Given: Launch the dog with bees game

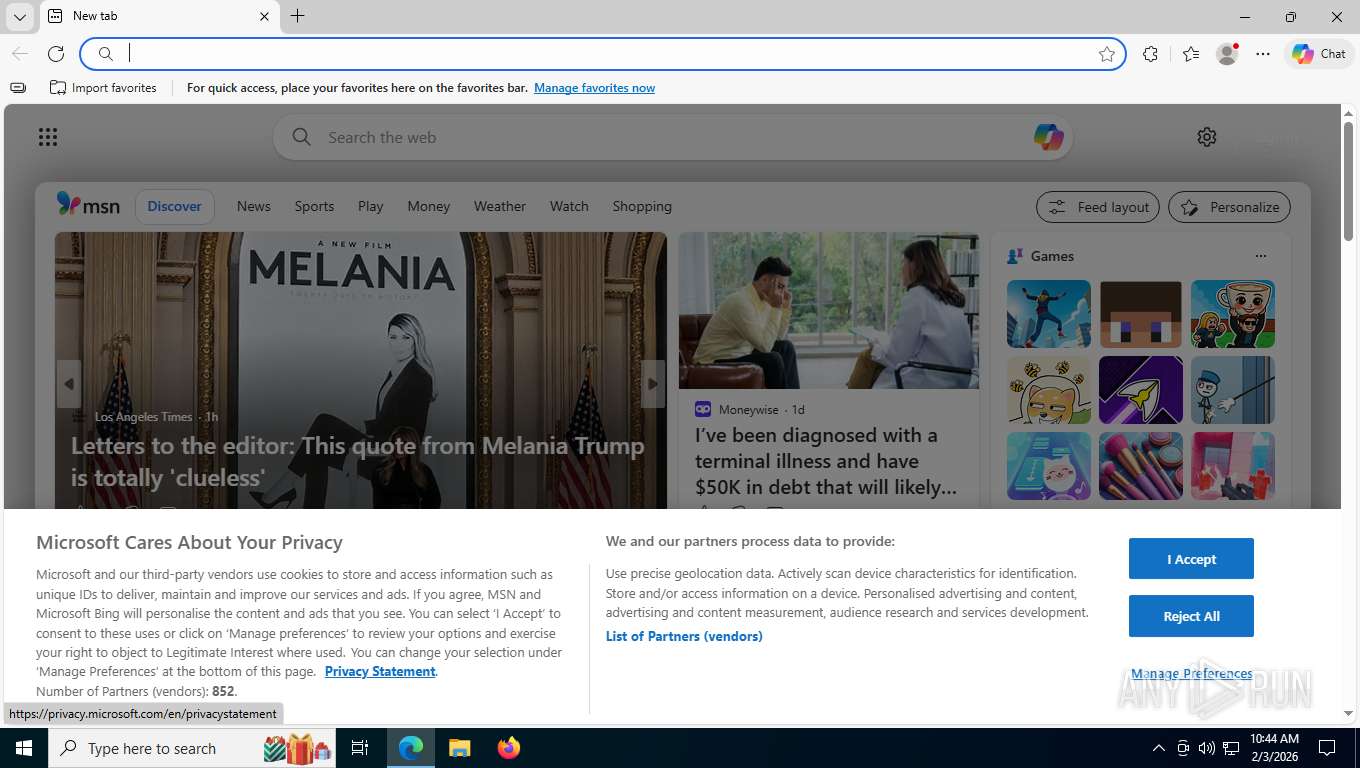Looking at the screenshot, I should pyautogui.click(x=1049, y=390).
